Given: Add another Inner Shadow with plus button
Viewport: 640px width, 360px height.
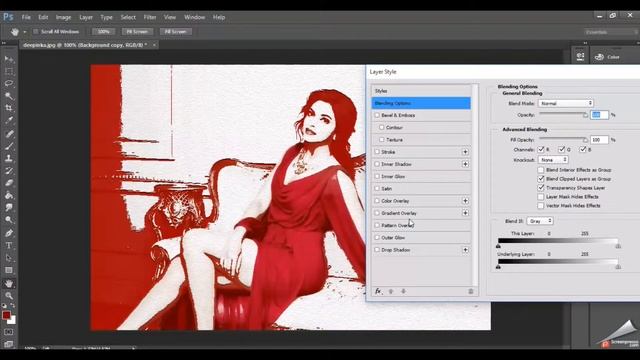Looking at the screenshot, I should (x=465, y=164).
